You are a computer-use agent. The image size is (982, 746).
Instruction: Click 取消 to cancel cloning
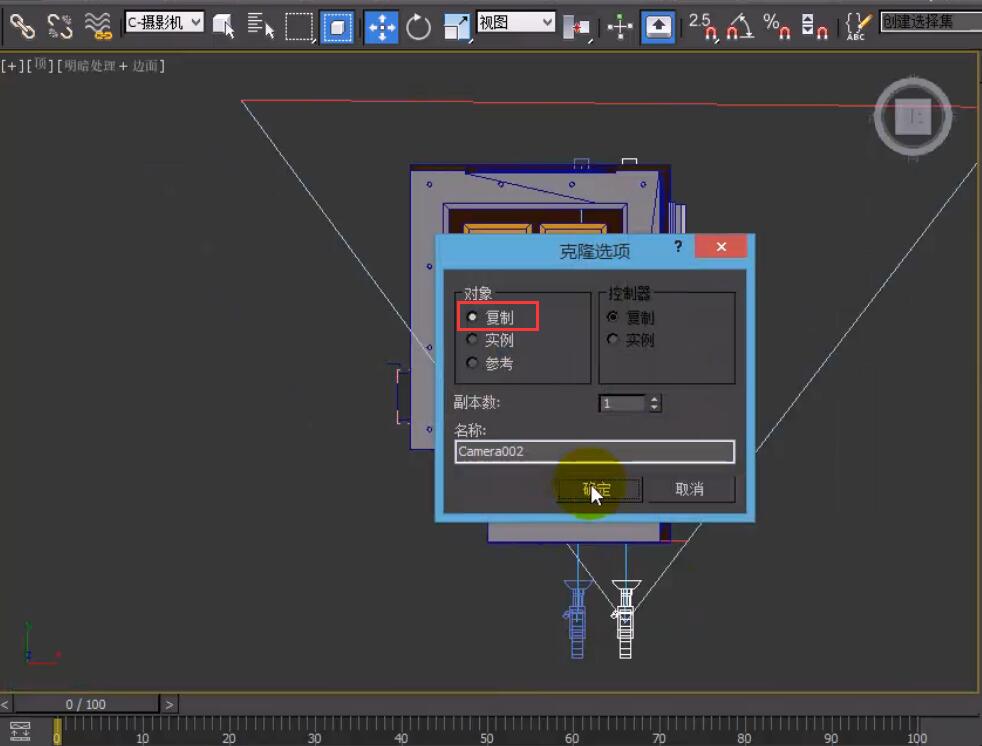[690, 489]
